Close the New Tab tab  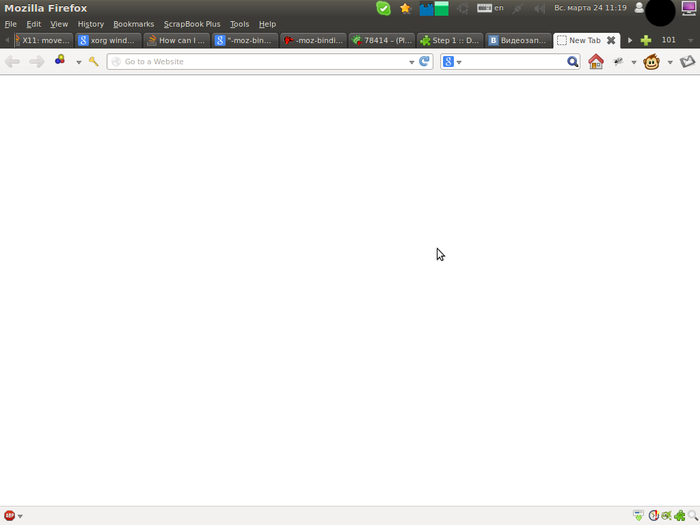point(611,40)
